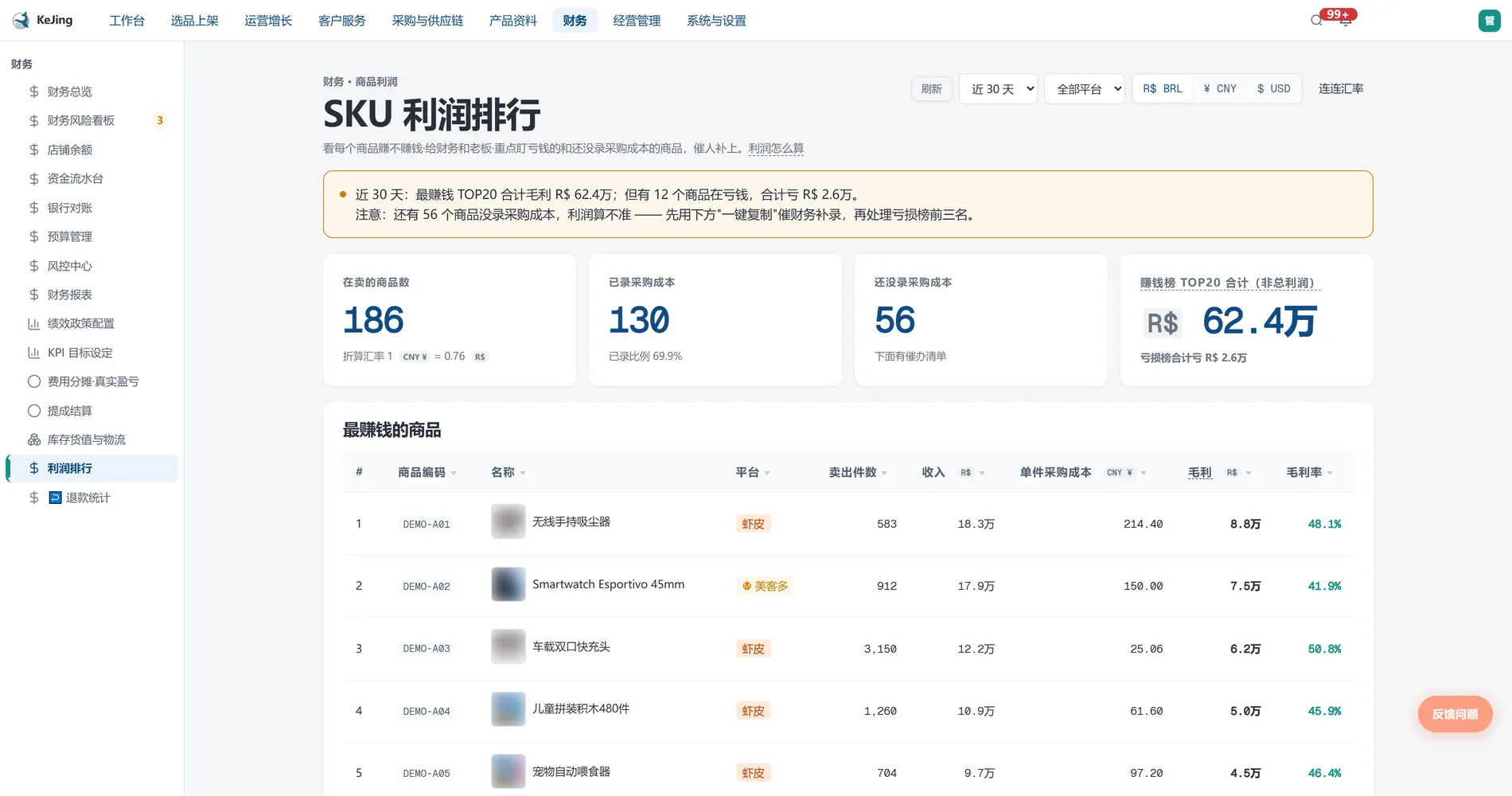Click dollar icon beside 预算管理
Image resolution: width=1512 pixels, height=796 pixels.
click(x=34, y=236)
